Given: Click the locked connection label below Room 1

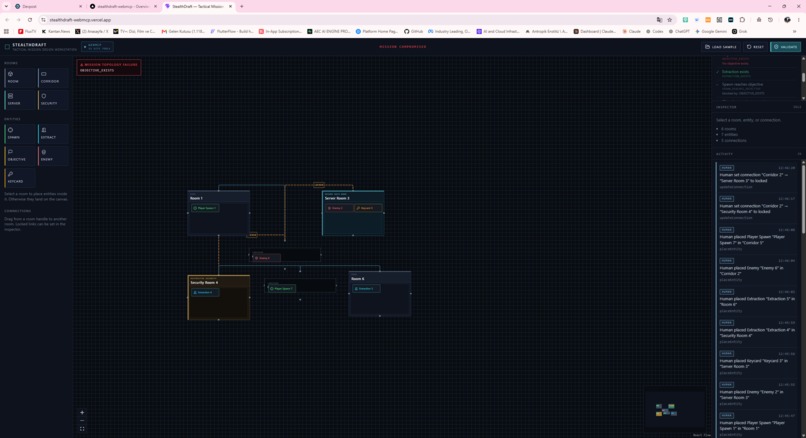Looking at the screenshot, I should (x=252, y=235).
